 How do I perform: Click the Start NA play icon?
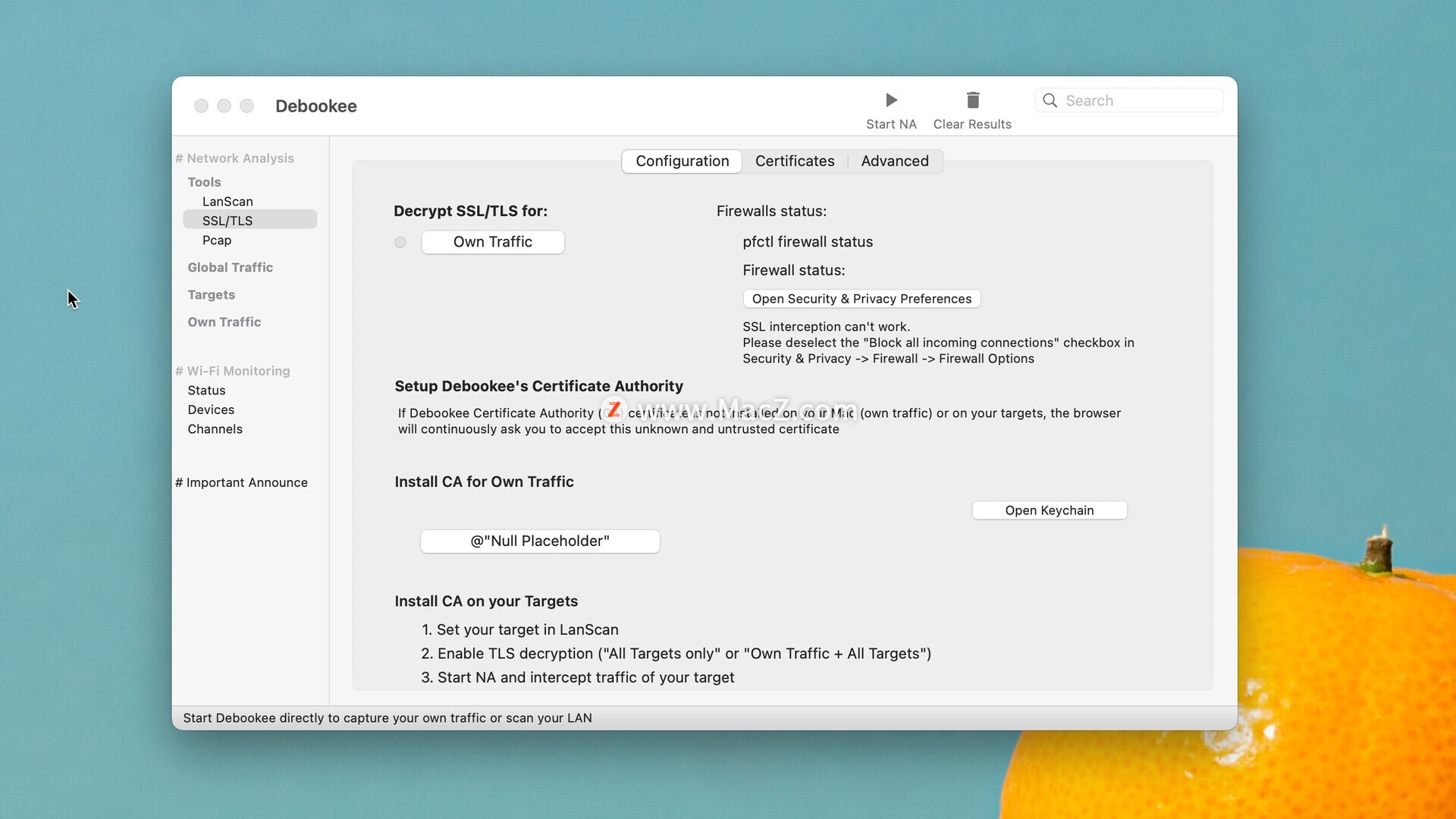891,100
